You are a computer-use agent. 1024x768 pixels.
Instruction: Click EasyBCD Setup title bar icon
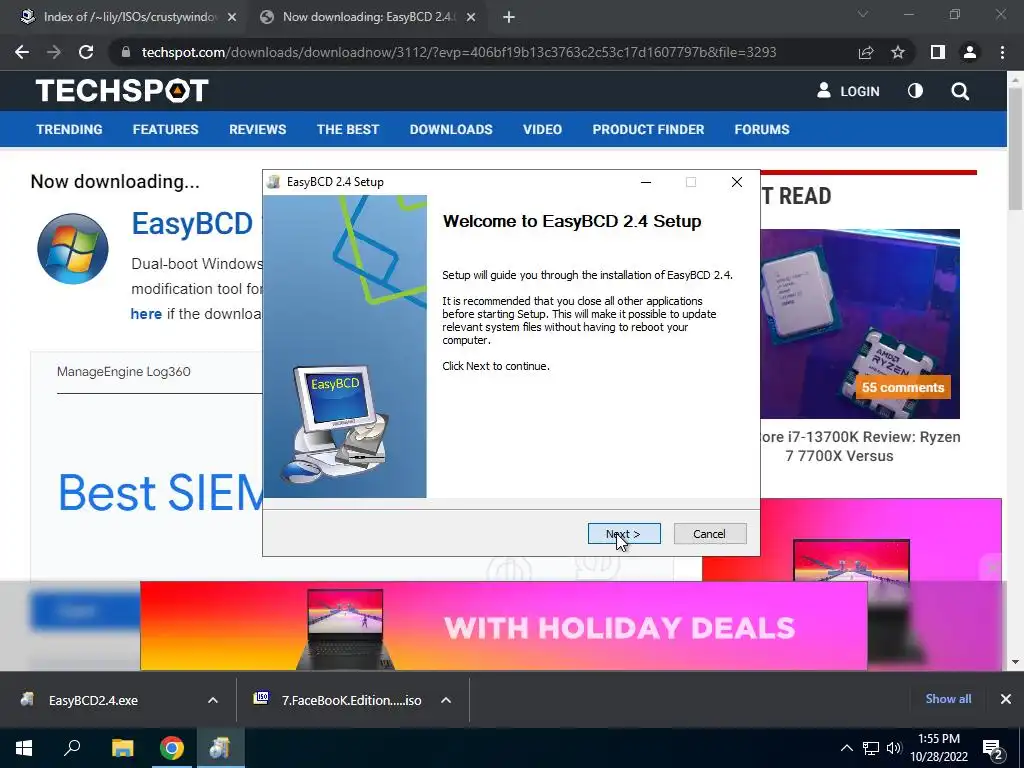pos(274,182)
